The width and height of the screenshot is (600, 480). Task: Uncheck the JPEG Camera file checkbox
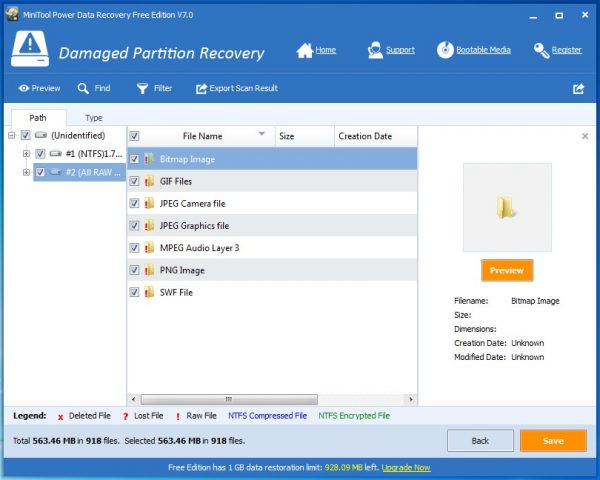tap(134, 203)
